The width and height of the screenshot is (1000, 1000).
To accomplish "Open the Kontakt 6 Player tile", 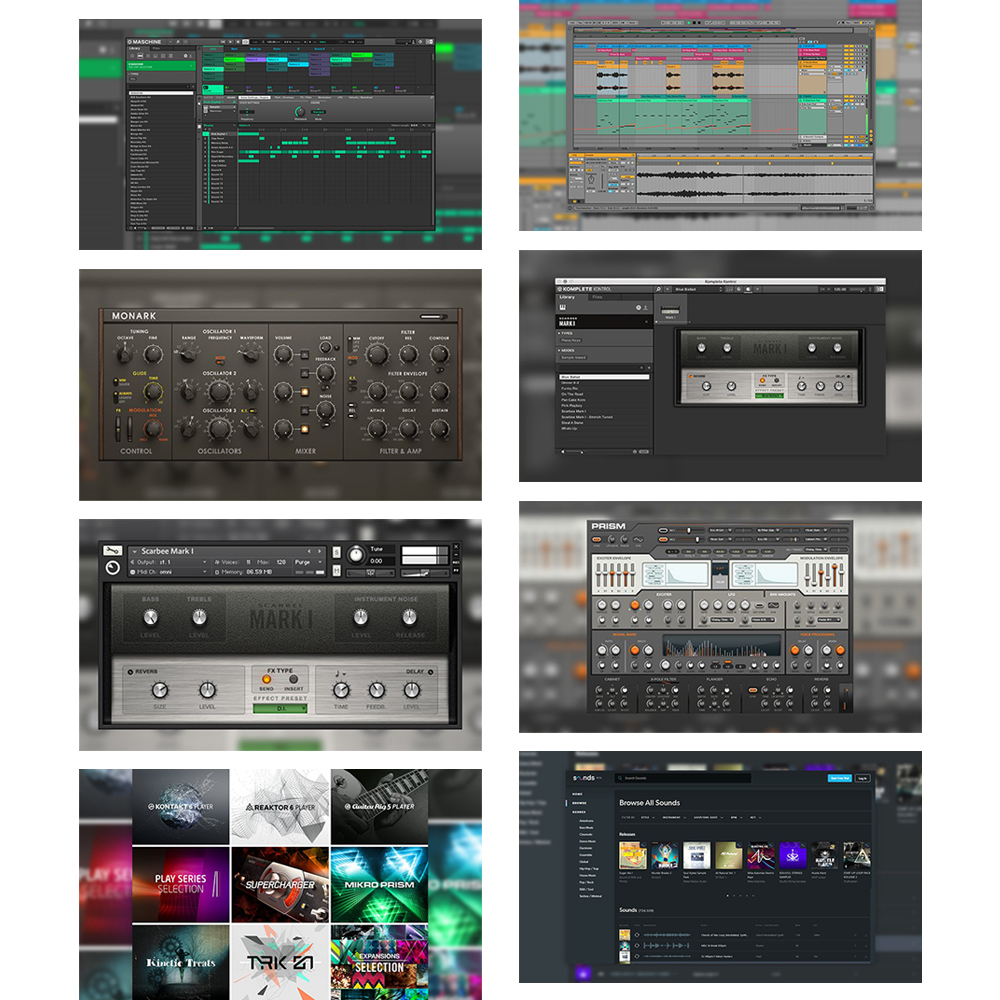I will [180, 807].
